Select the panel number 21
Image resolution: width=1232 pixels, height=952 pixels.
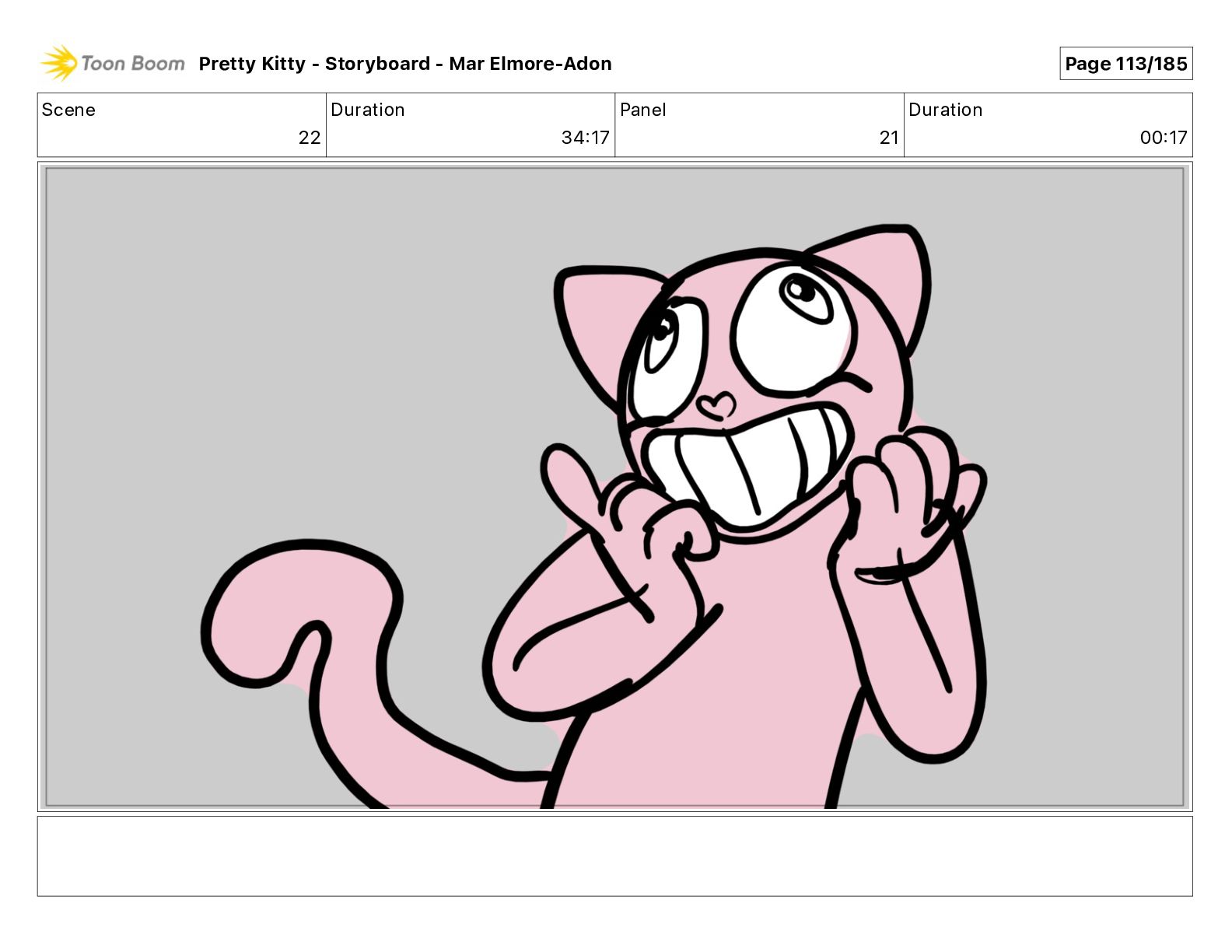(889, 138)
